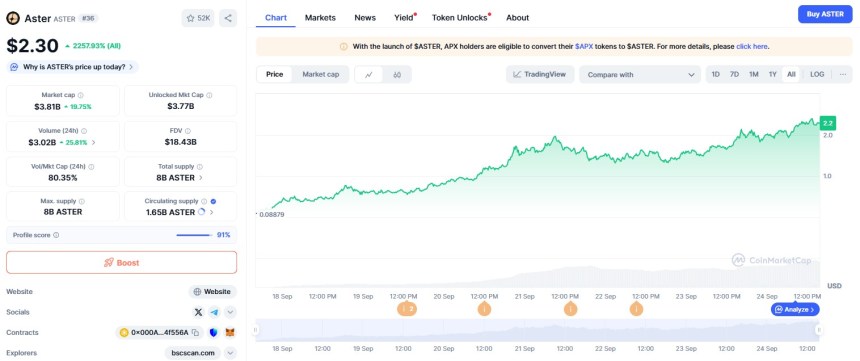Click the Profile score 91% progress bar
Viewport: 860px width, 361px height.
(194, 235)
